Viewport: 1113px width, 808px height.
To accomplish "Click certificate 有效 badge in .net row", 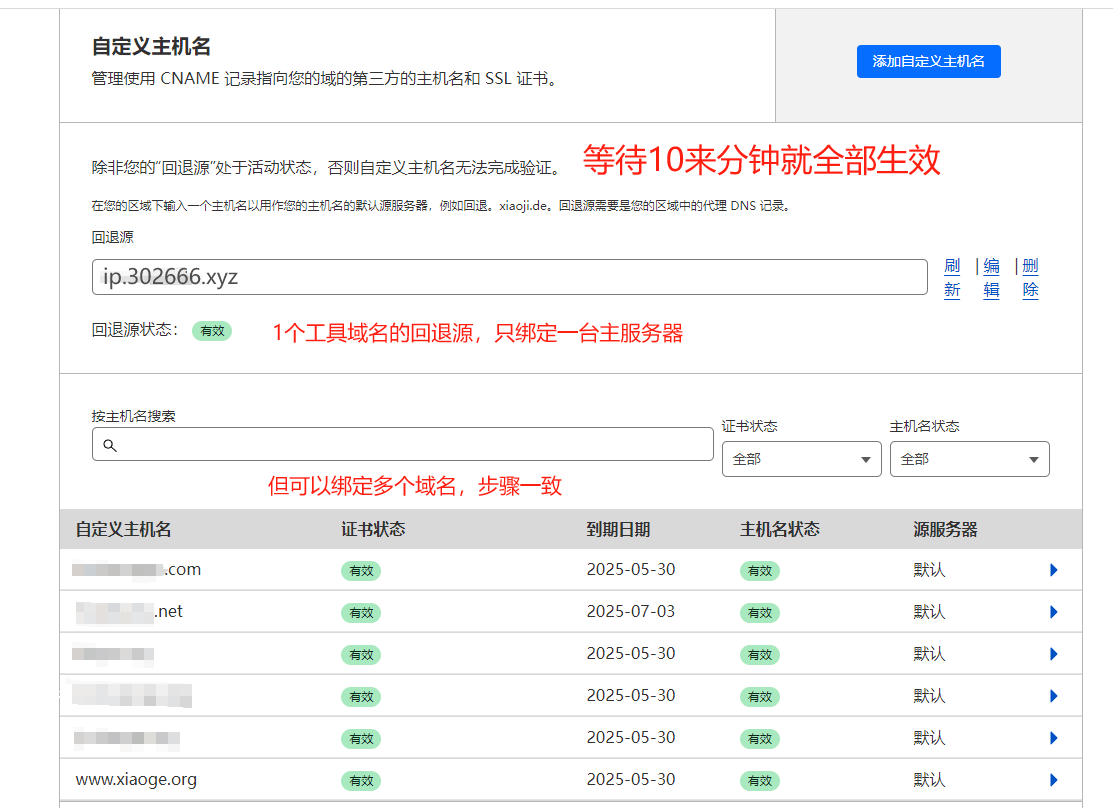I will pyautogui.click(x=360, y=613).
